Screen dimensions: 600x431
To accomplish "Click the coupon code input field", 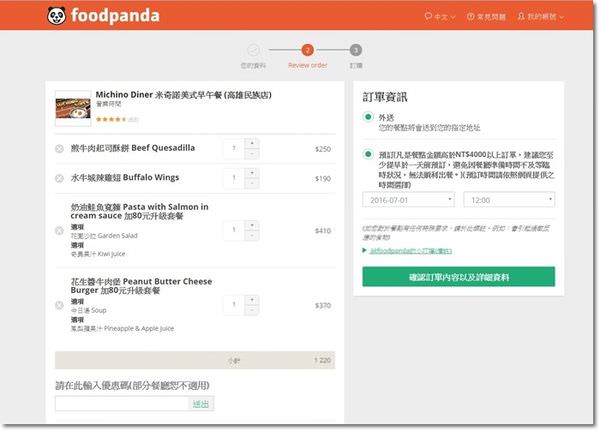I will 122,404.
